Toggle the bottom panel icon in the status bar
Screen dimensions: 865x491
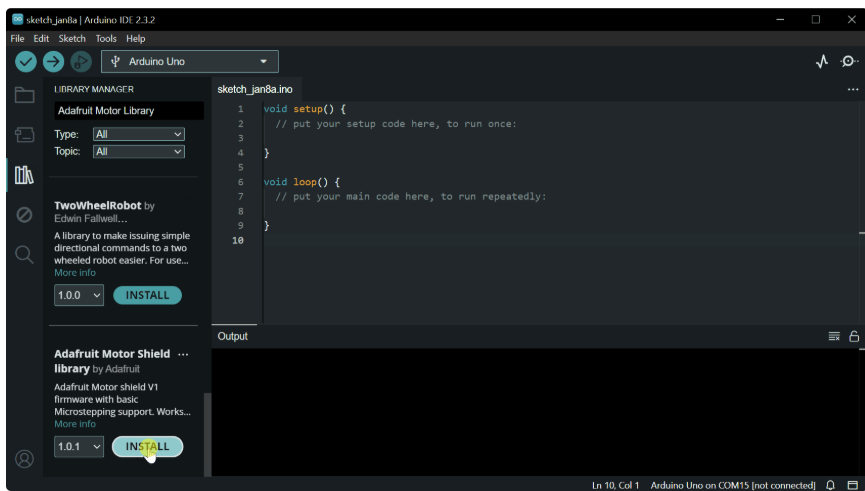pyautogui.click(x=852, y=485)
